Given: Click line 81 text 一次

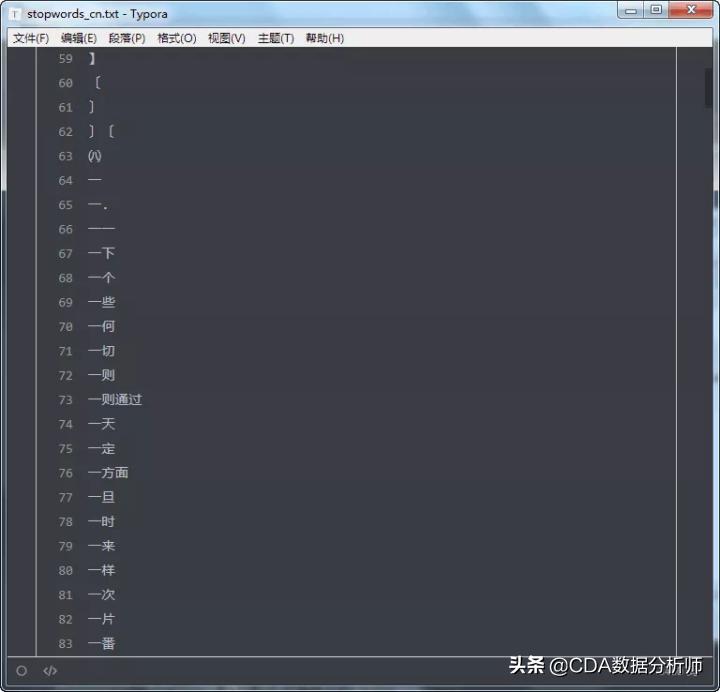Looking at the screenshot, I should pyautogui.click(x=101, y=595).
